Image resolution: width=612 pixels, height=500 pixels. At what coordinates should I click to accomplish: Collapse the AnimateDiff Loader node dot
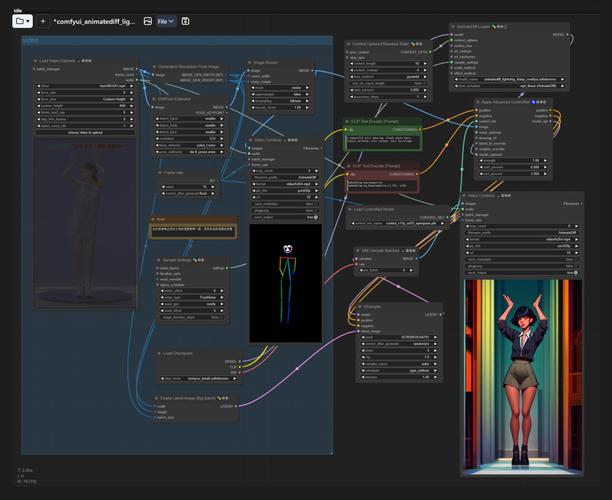(453, 27)
